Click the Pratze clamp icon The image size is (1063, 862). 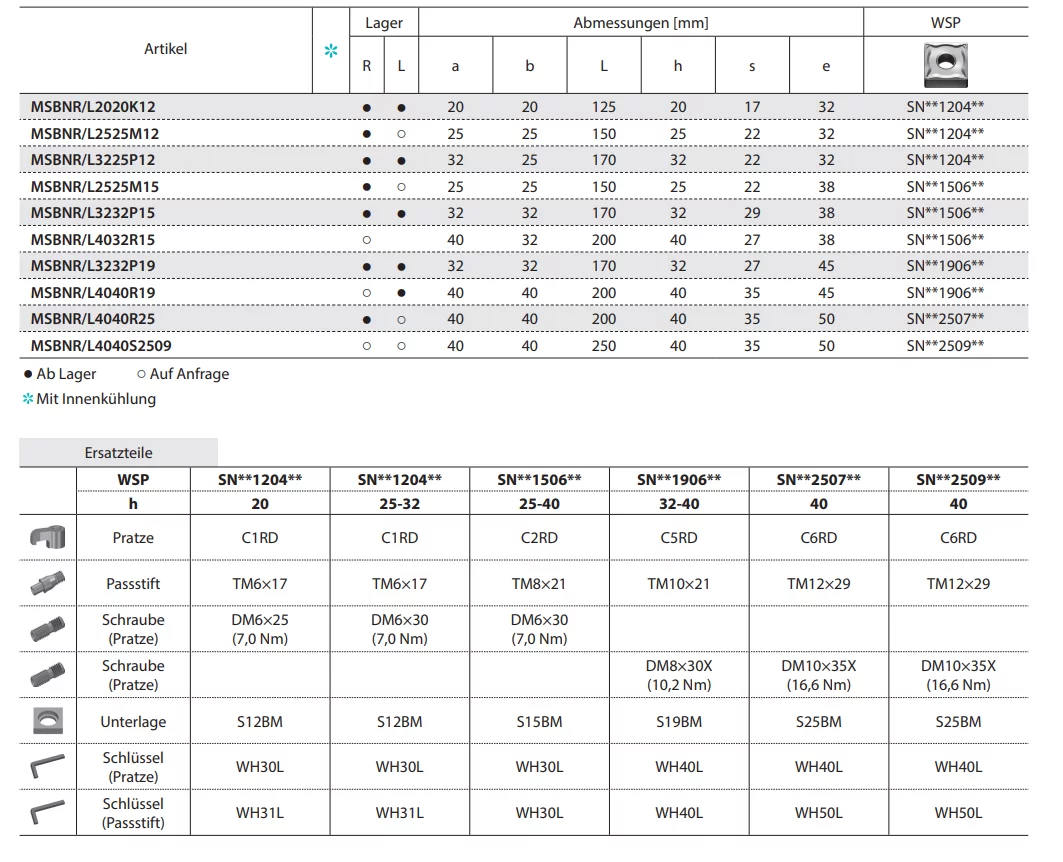(47, 538)
